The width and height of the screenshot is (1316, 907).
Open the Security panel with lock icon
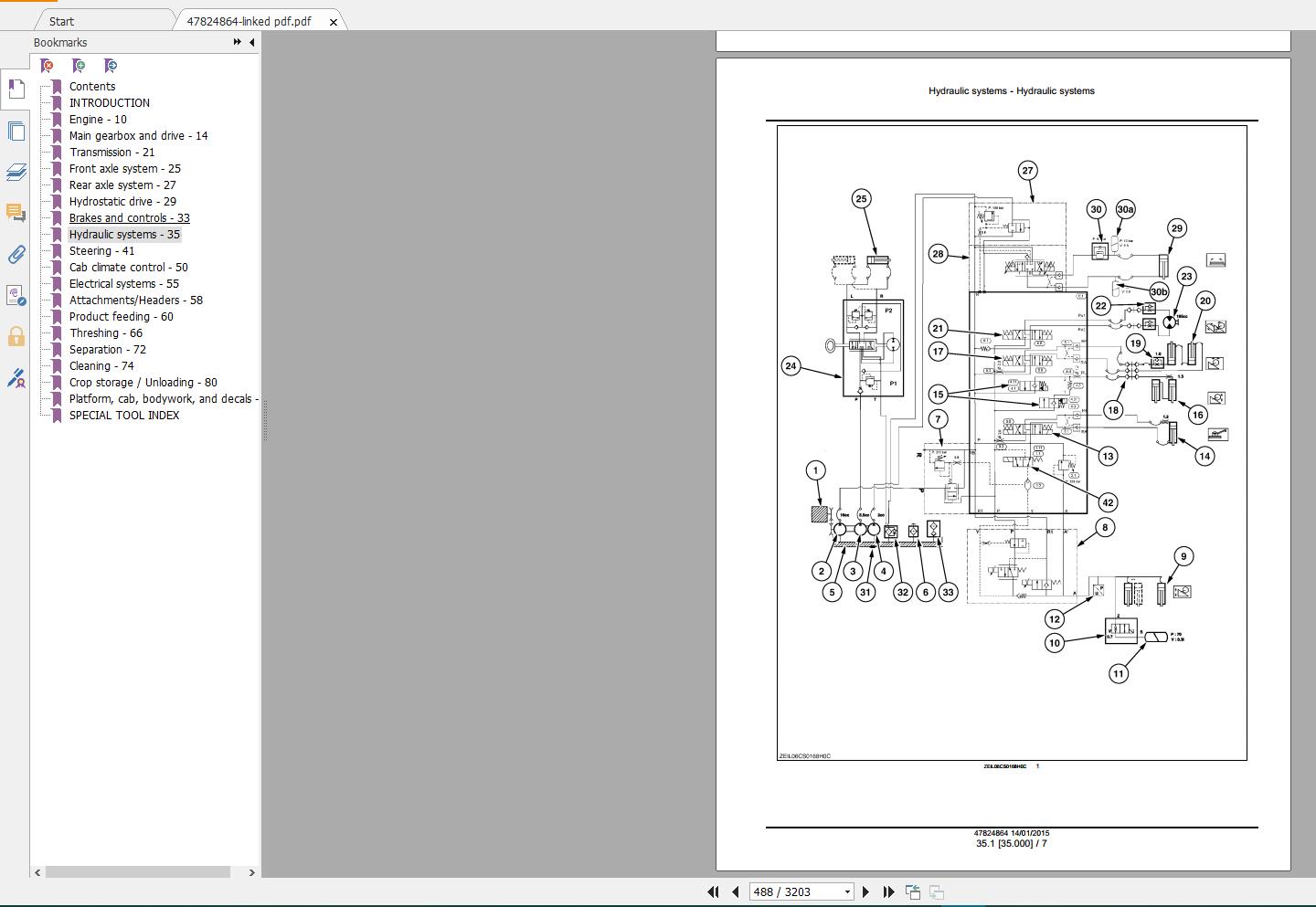(x=16, y=336)
